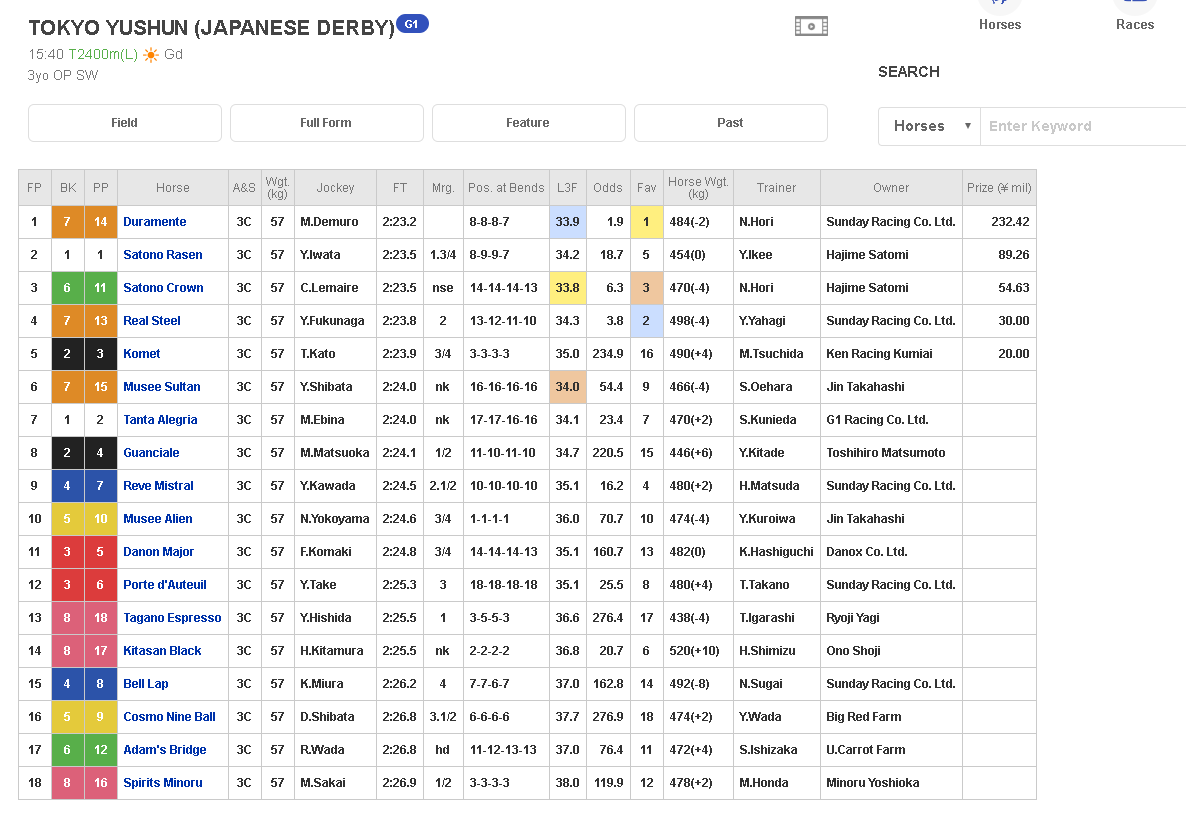
Task: Open Musee Sultan horse link
Action: (162, 386)
